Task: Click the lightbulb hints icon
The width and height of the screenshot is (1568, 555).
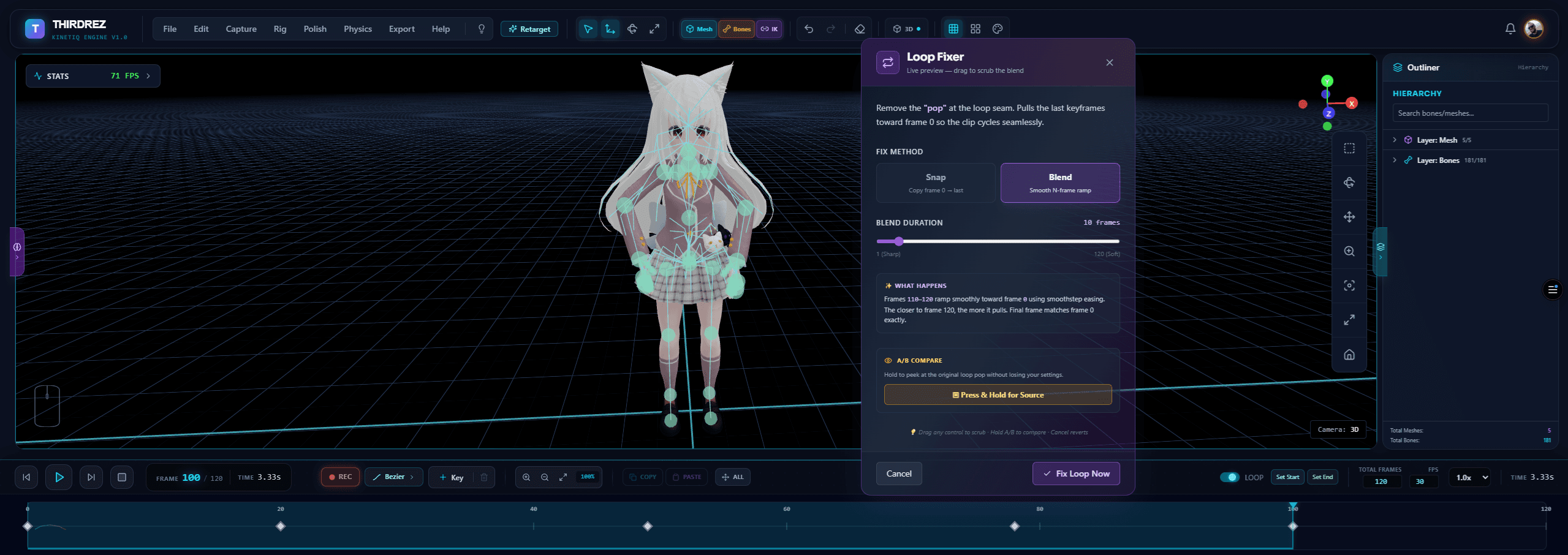Action: click(482, 29)
